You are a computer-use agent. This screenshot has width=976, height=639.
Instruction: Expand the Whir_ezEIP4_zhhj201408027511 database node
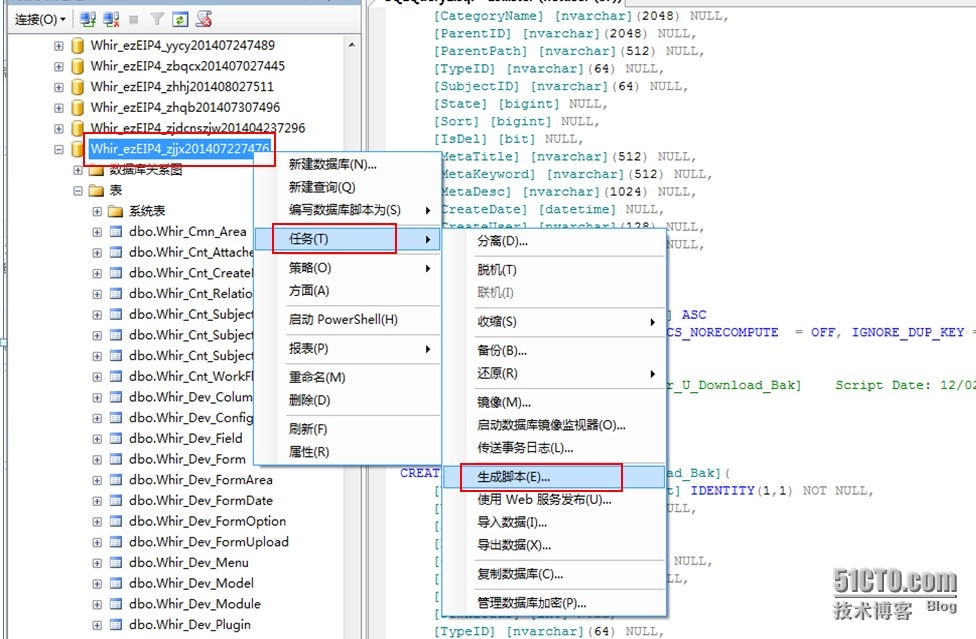tap(59, 87)
